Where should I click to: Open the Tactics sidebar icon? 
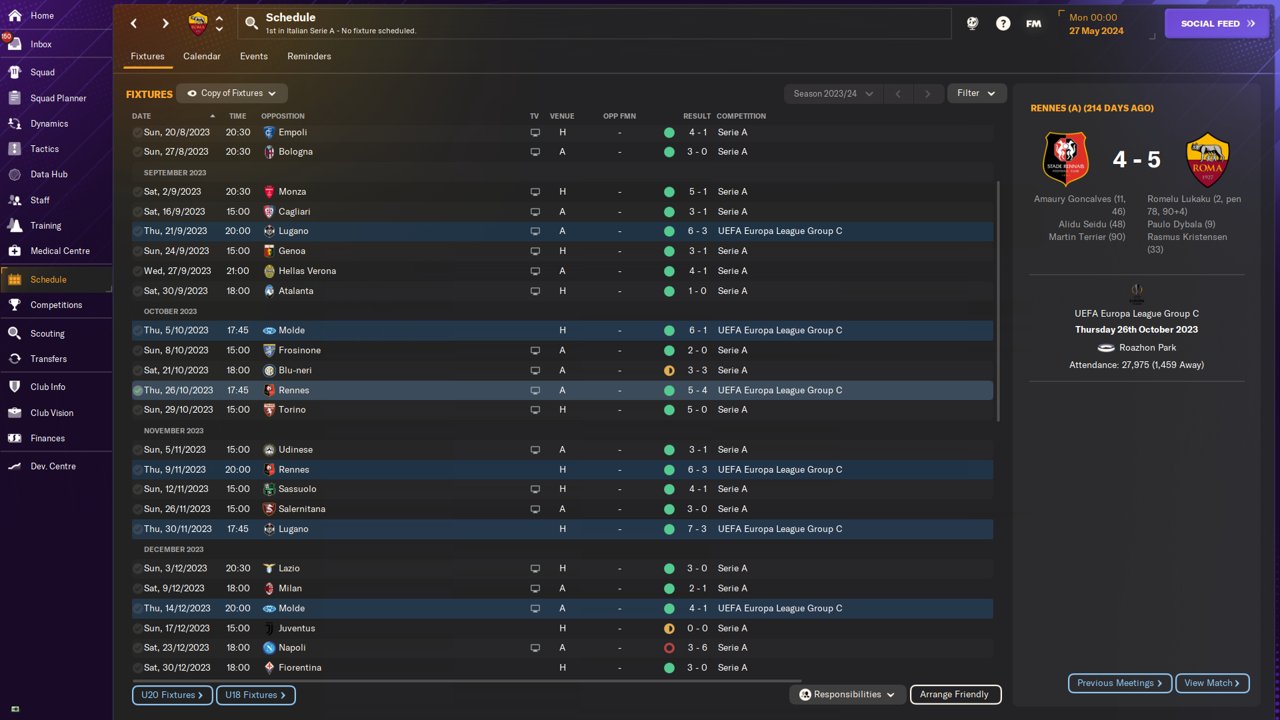14,149
